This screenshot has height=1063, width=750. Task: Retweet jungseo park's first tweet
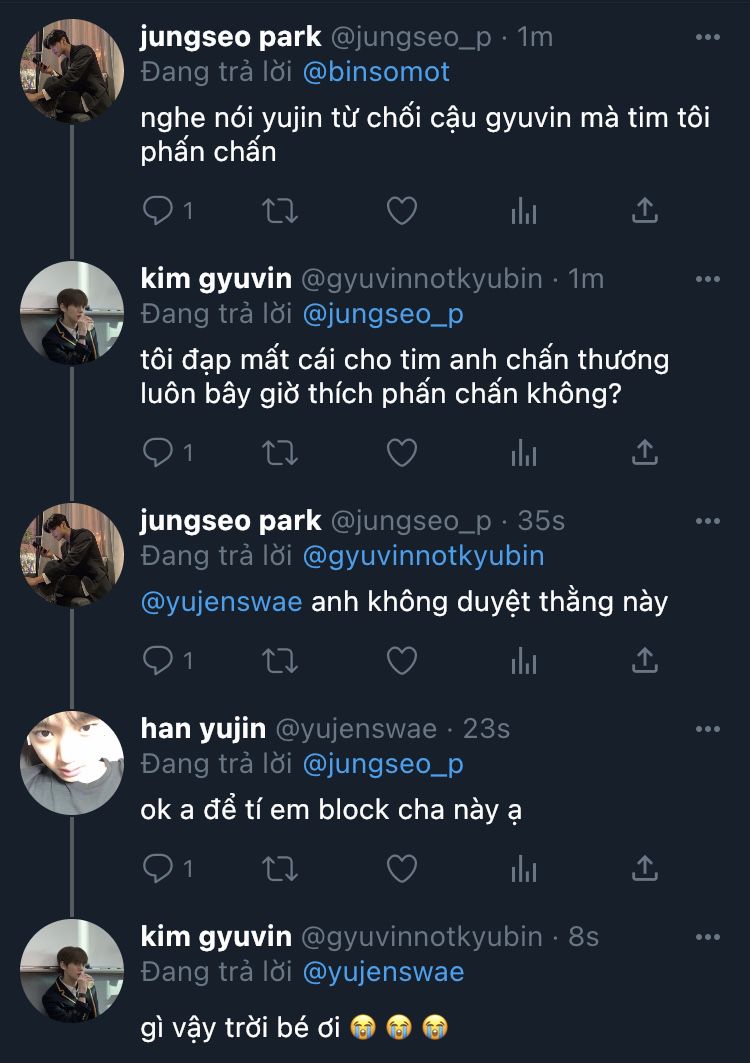click(279, 210)
